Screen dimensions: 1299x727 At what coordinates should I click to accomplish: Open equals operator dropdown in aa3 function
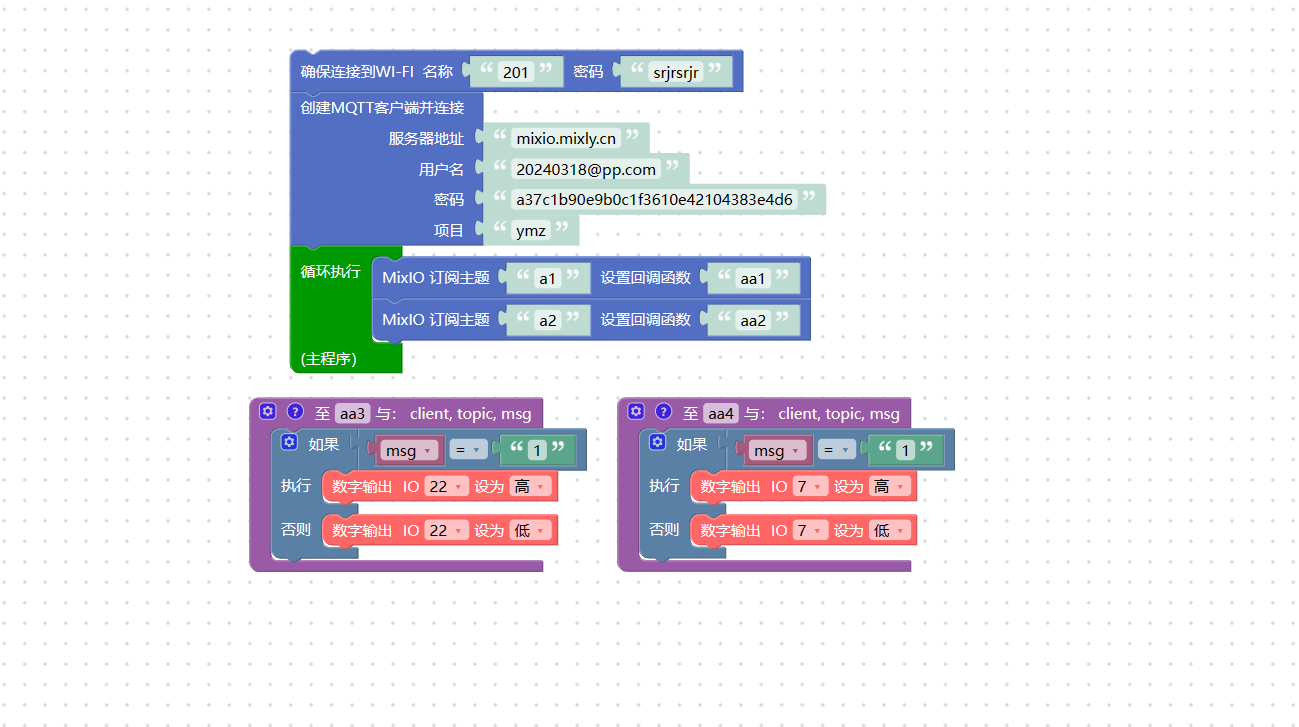(468, 451)
